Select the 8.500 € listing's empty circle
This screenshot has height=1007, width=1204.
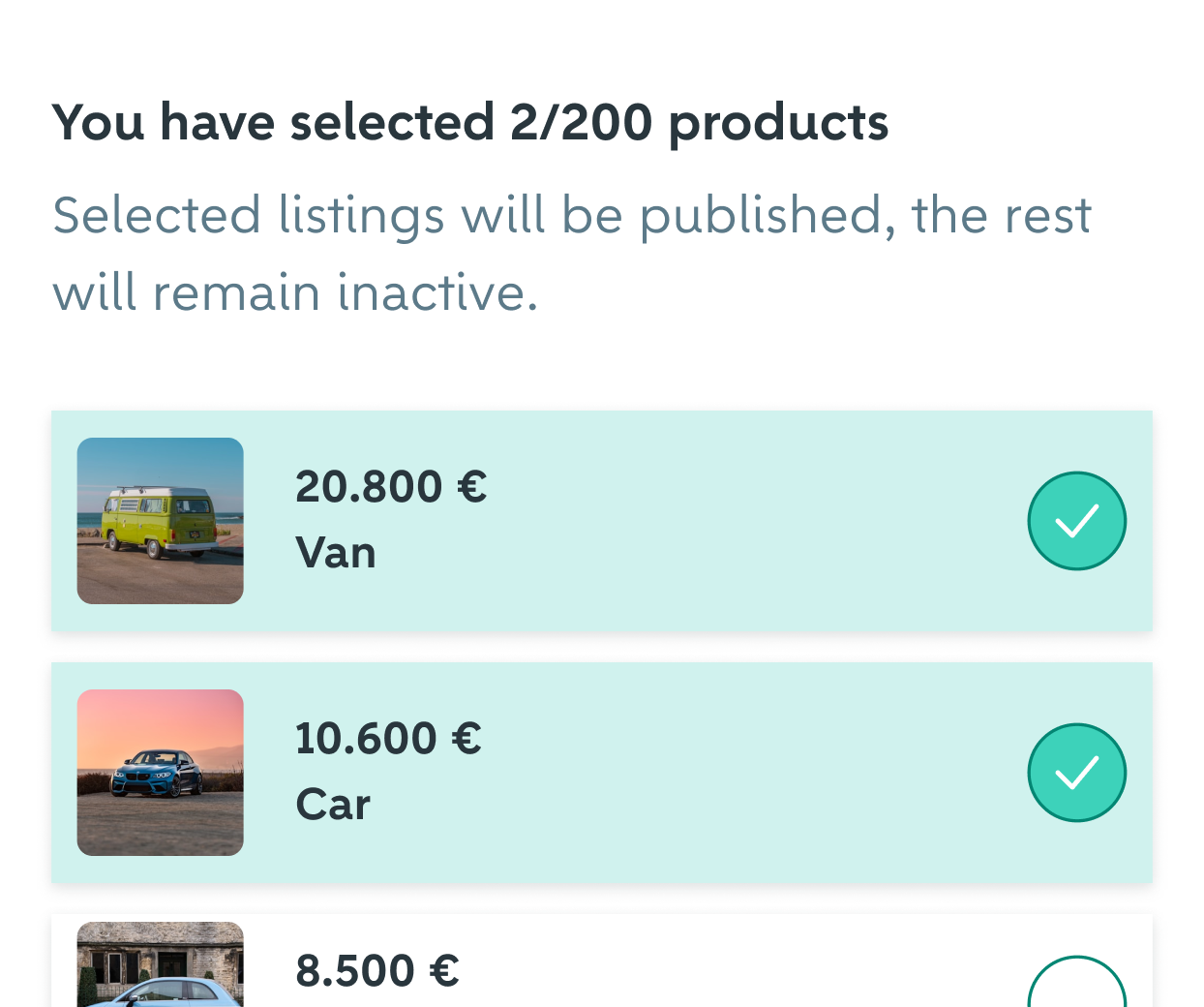click(x=1076, y=988)
